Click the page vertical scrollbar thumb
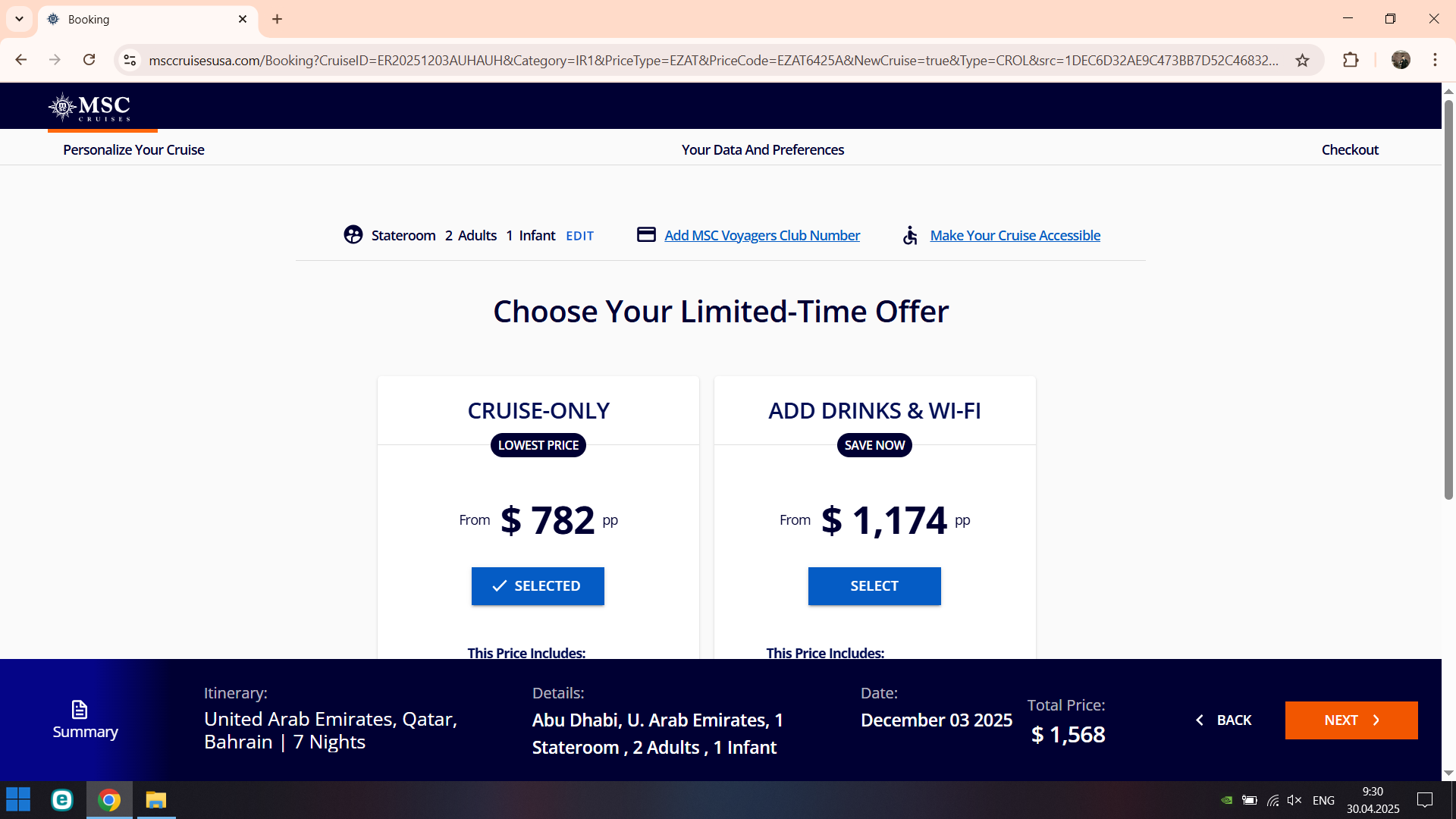1456x819 pixels. [1448, 300]
